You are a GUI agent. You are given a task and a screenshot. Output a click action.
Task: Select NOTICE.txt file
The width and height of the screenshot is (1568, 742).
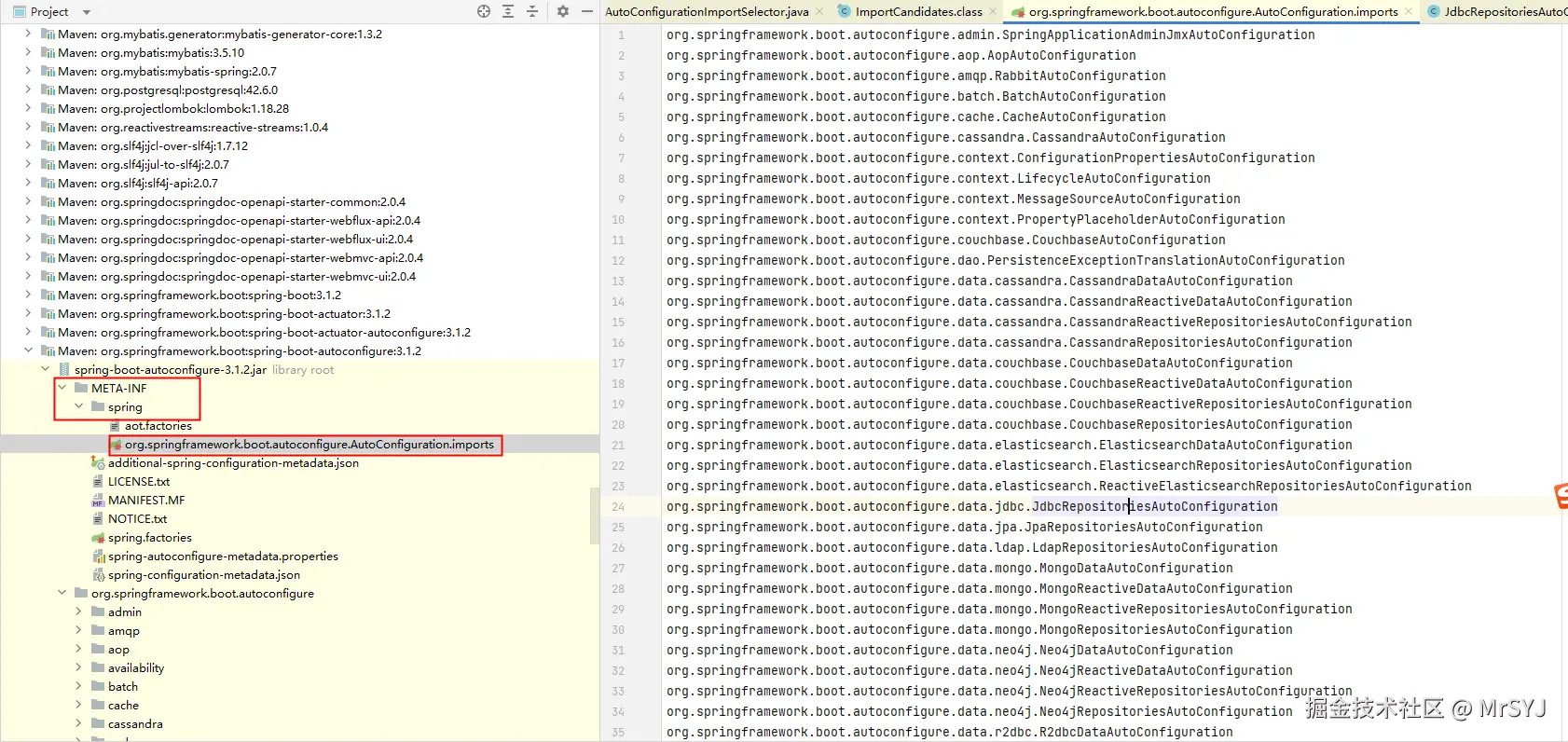137,519
